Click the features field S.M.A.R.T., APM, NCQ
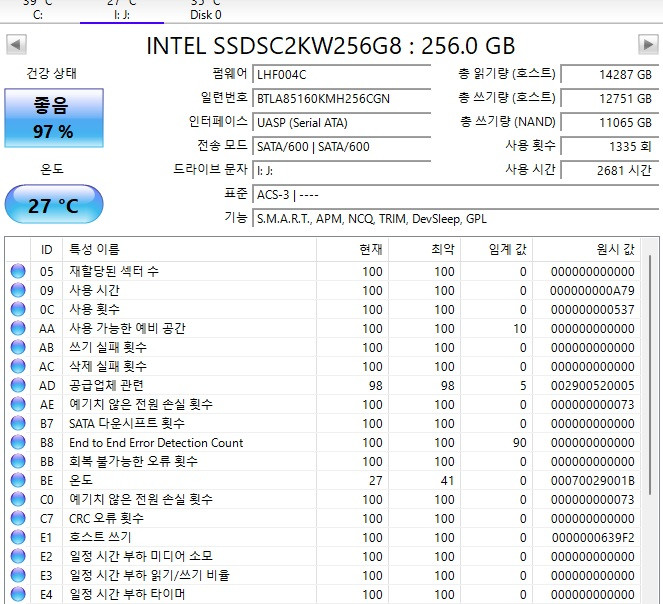This screenshot has width=663, height=604. 455,219
